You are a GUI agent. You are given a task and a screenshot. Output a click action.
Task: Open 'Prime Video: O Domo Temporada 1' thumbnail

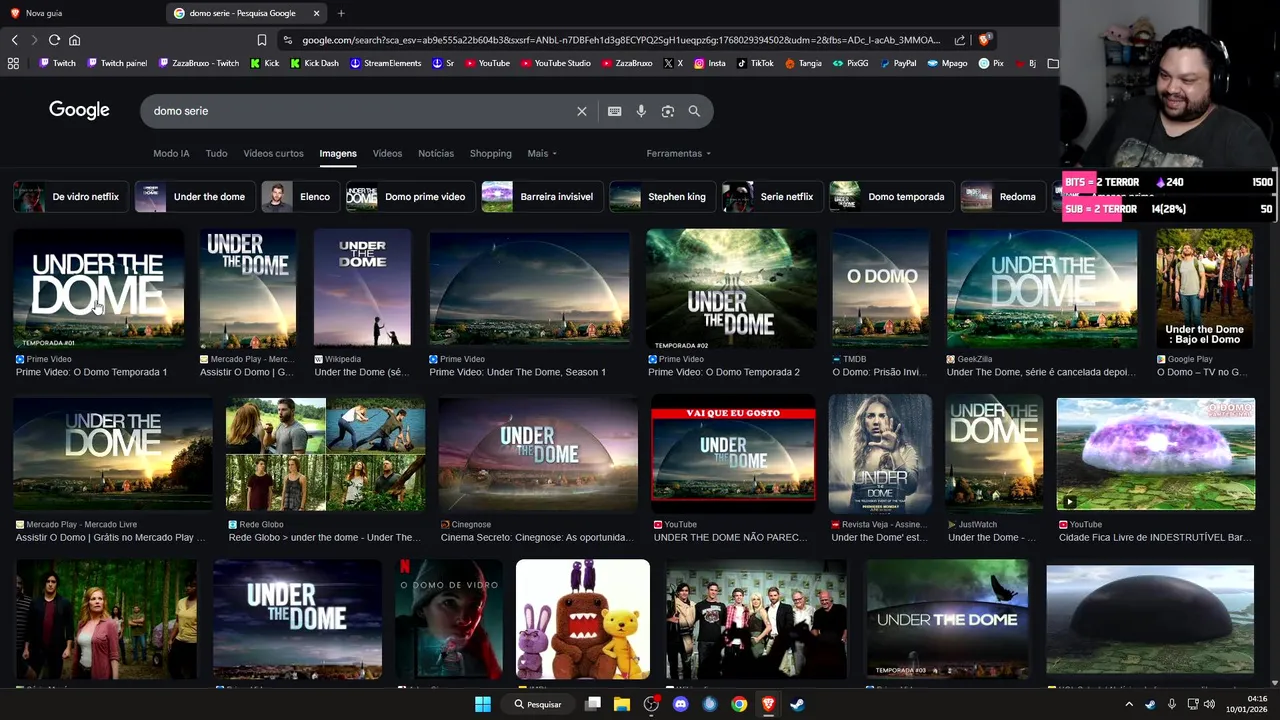(x=98, y=288)
